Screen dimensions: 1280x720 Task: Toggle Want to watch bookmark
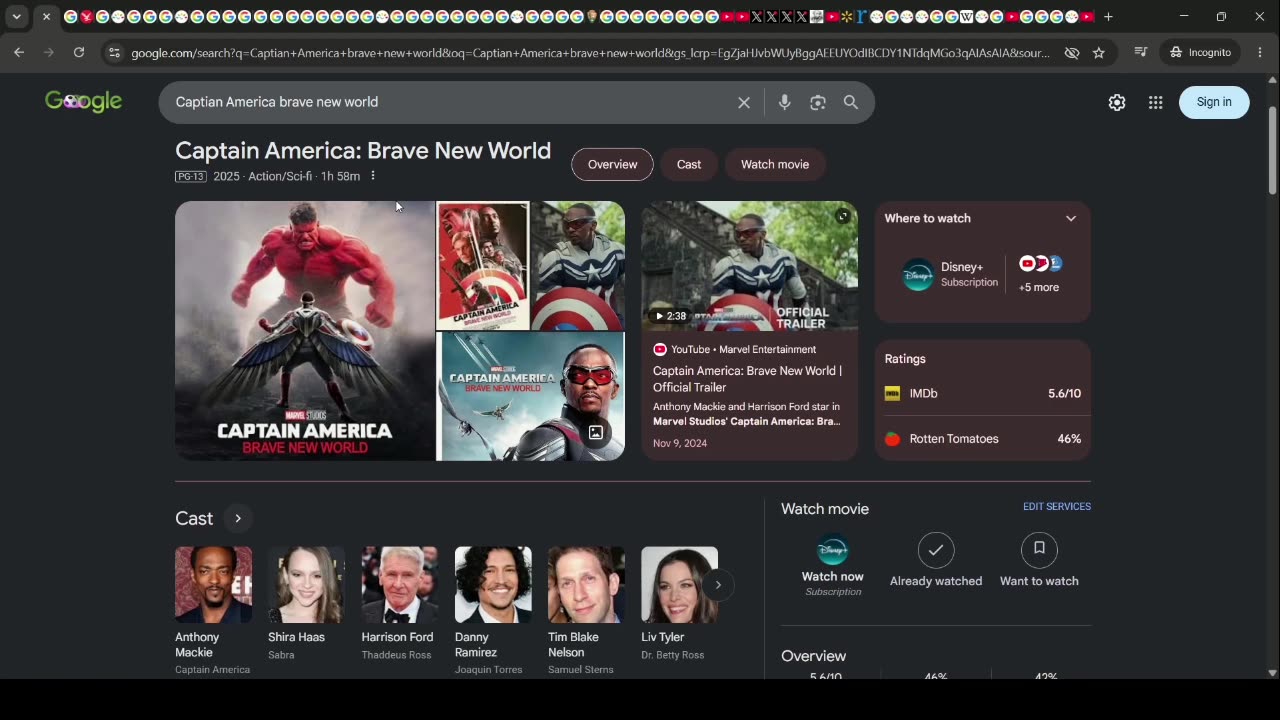(x=1039, y=560)
